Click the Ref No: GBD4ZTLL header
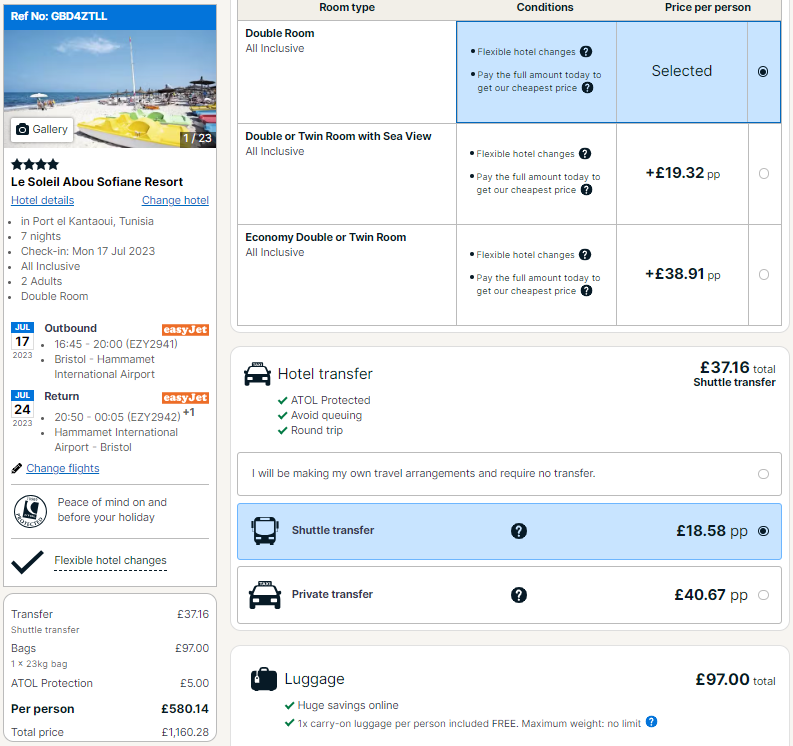Image resolution: width=793 pixels, height=746 pixels. point(110,16)
